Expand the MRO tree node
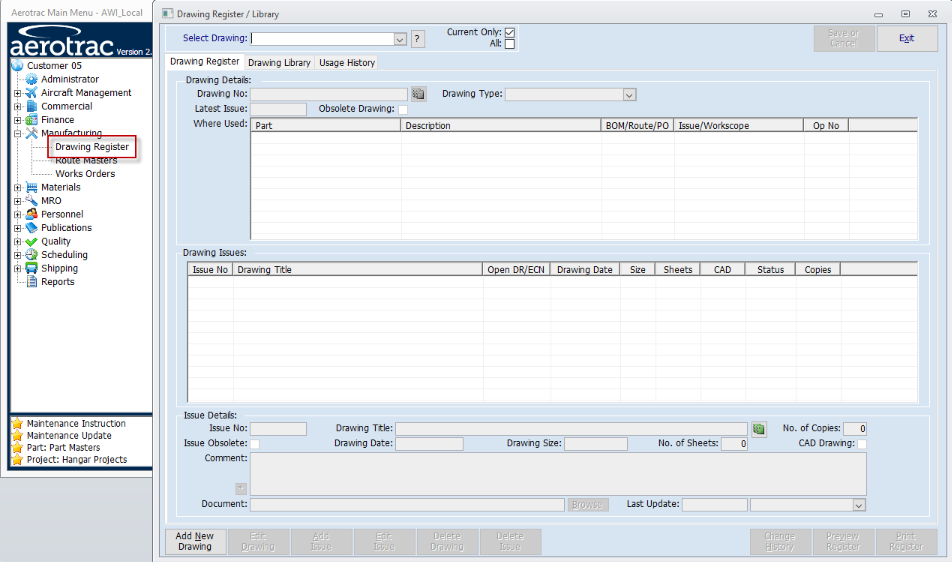 point(17,201)
